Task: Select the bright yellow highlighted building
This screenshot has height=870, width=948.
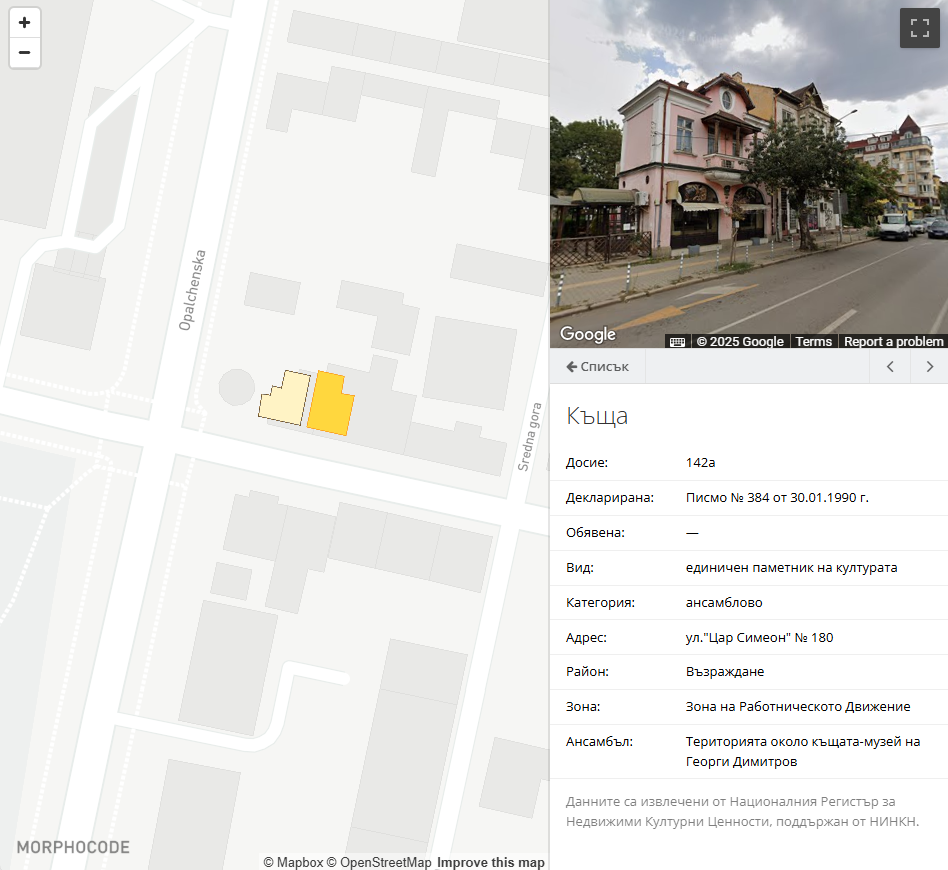Action: (x=329, y=405)
